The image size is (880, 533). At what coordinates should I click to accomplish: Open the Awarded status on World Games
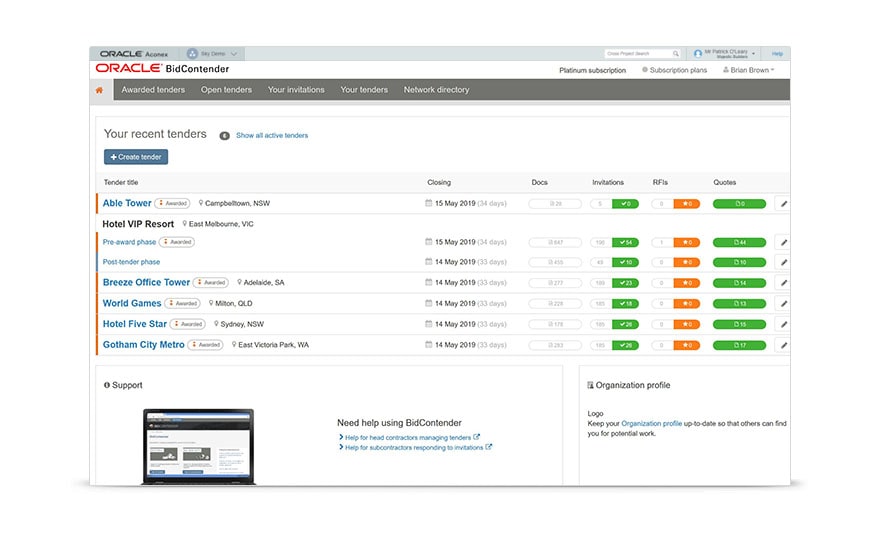tap(182, 303)
